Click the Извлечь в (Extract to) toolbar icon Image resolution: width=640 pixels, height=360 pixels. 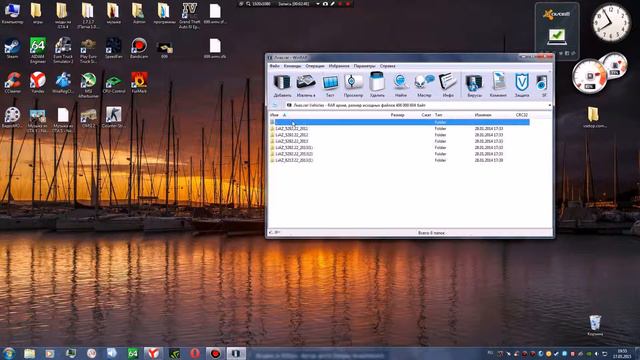(306, 85)
